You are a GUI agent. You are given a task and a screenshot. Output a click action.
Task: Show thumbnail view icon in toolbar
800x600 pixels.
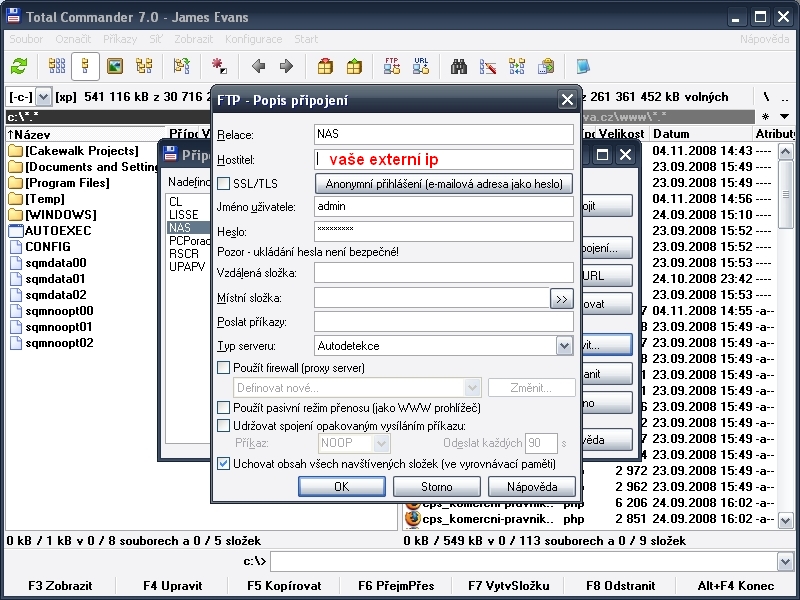click(115, 66)
